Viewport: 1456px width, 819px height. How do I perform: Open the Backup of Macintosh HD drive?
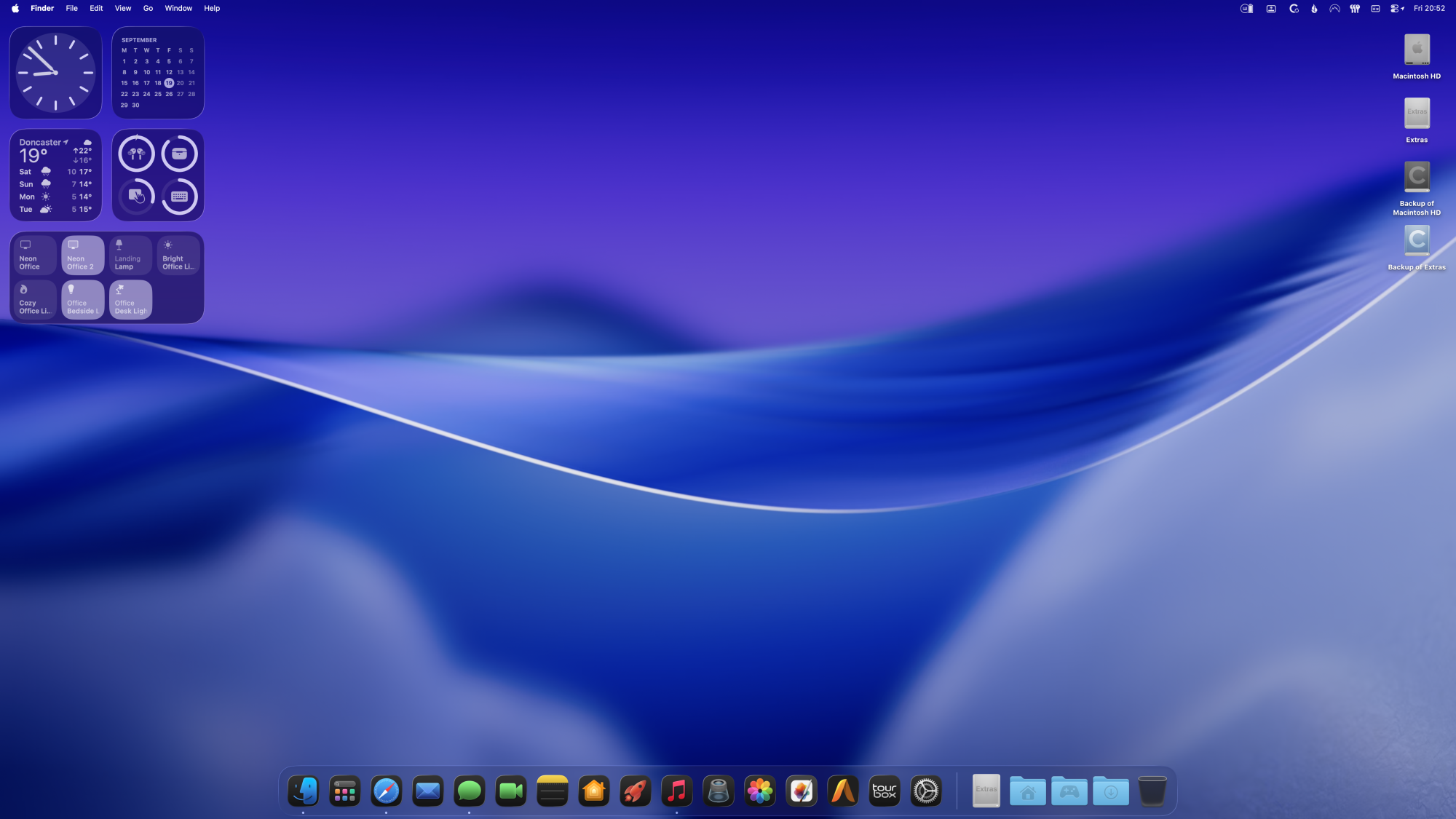coord(1416,178)
